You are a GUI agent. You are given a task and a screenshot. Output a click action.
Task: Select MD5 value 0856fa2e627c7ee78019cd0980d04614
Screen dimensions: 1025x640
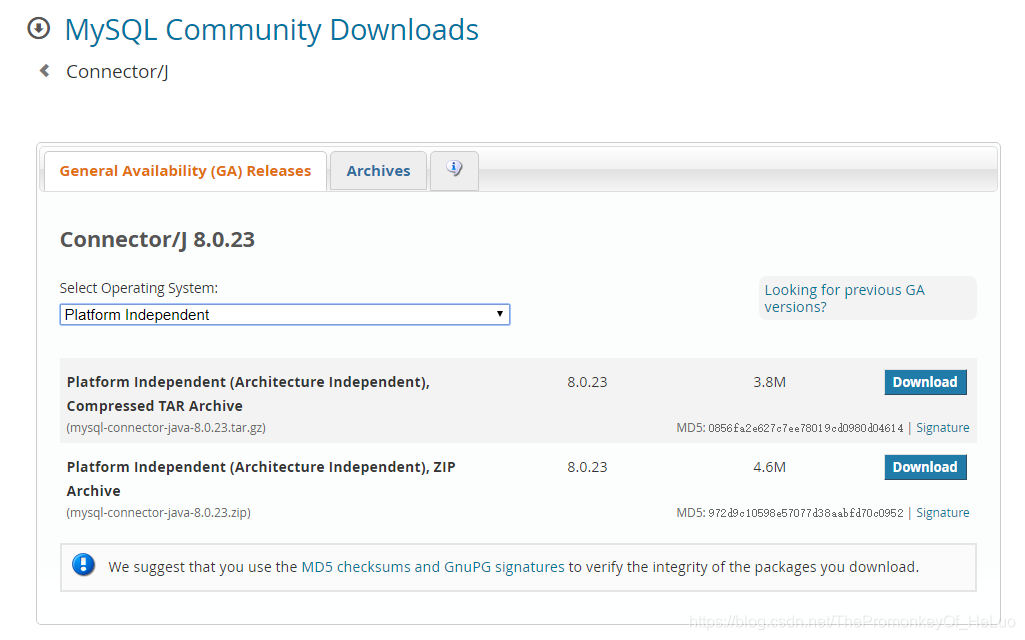[x=805, y=428]
